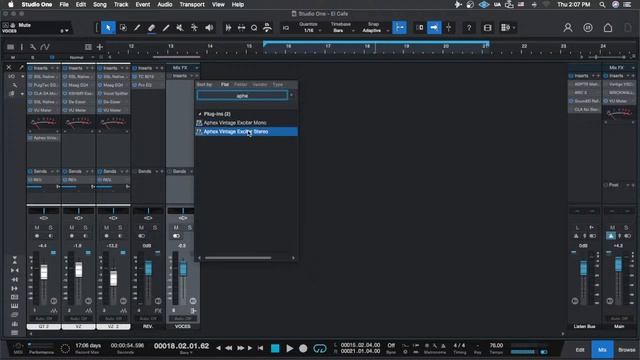Sort plug-ins by Flat
The width and height of the screenshot is (640, 360).
[225, 84]
